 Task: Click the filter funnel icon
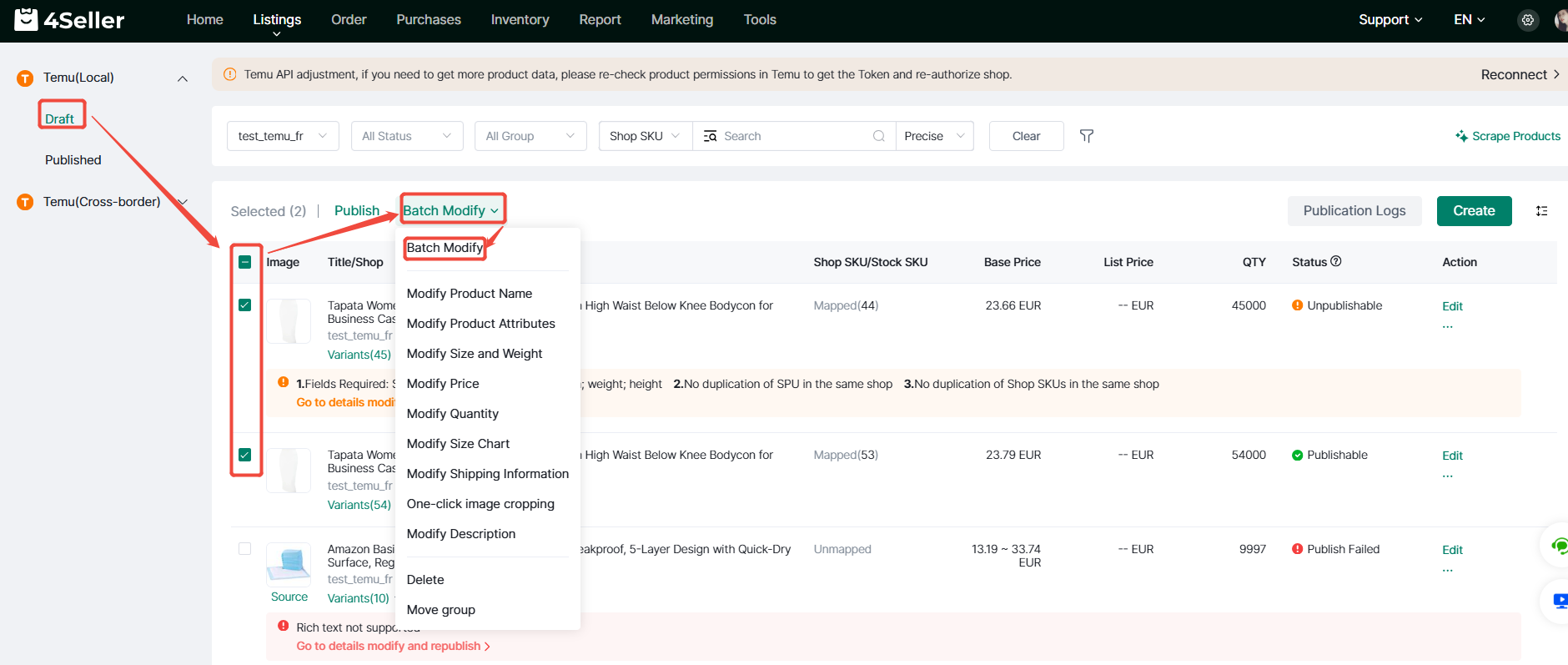[1086, 136]
